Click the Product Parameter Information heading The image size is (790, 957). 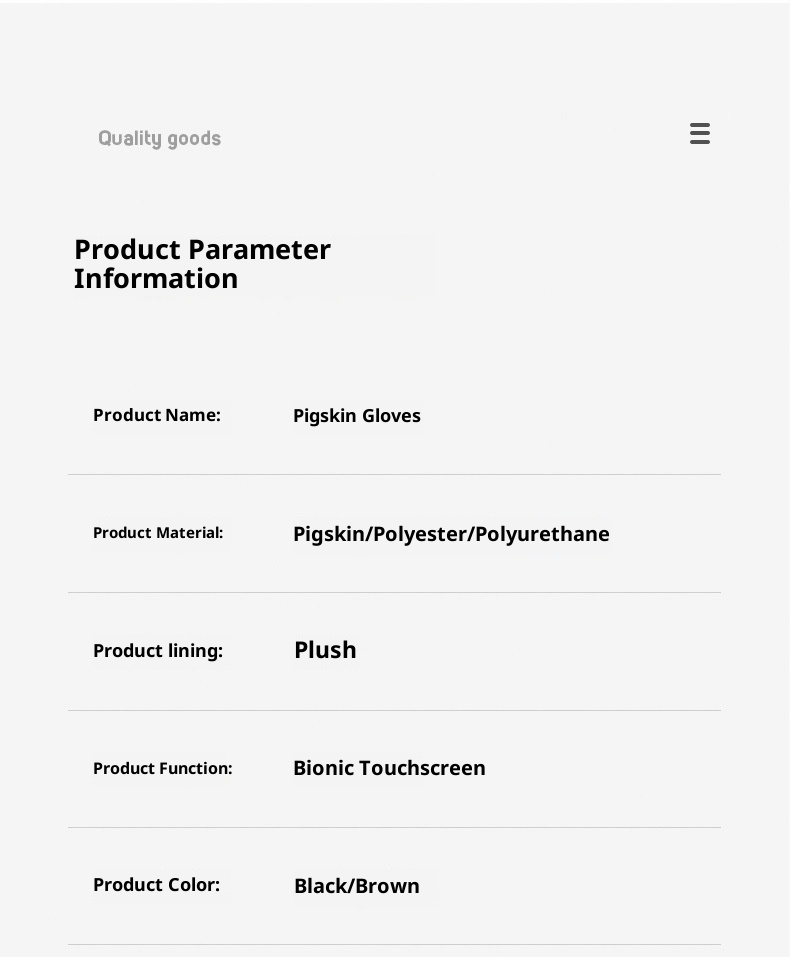point(202,264)
